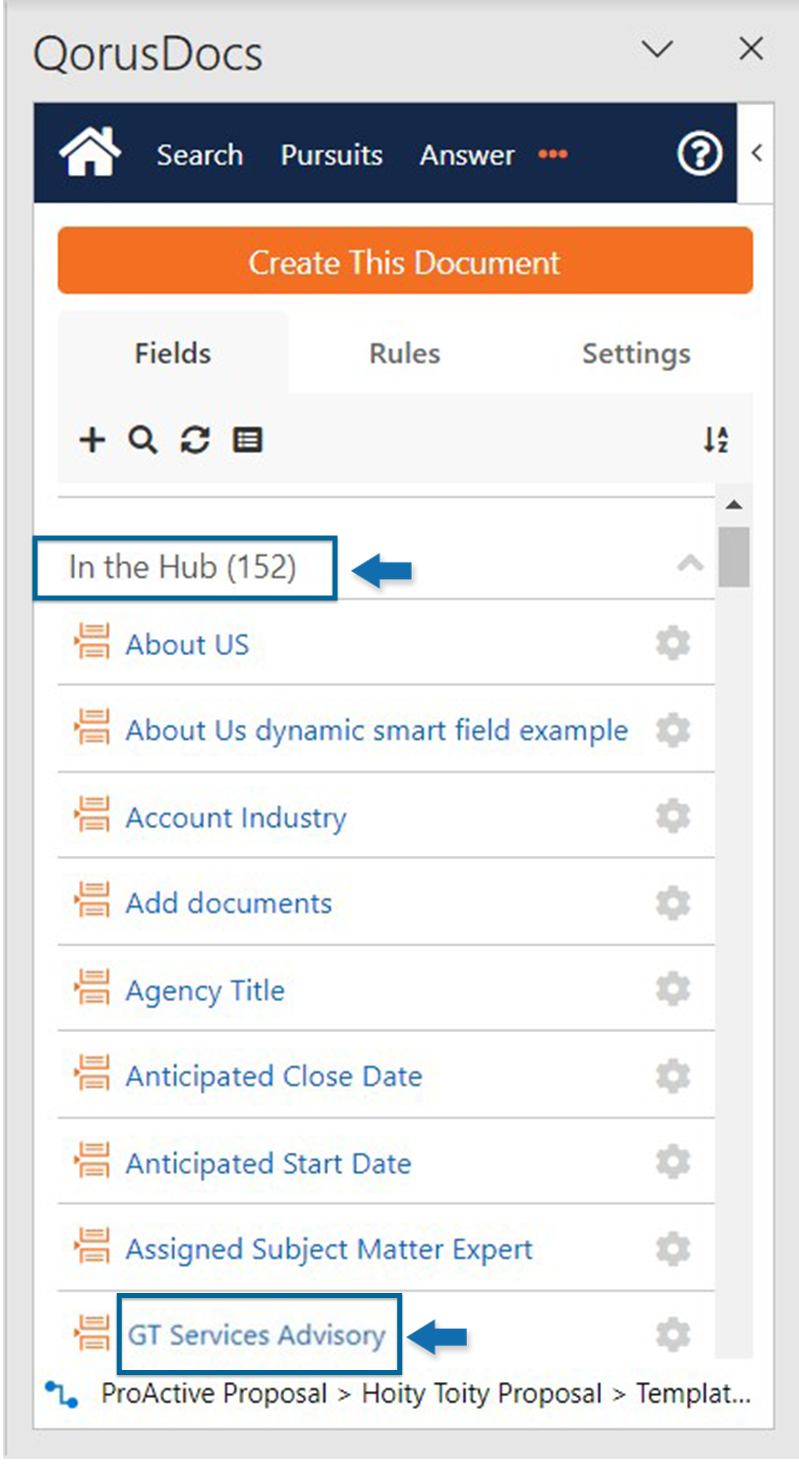Image resolution: width=799 pixels, height=1464 pixels.
Task: Click gear icon beside Agency Title
Action: tap(673, 990)
